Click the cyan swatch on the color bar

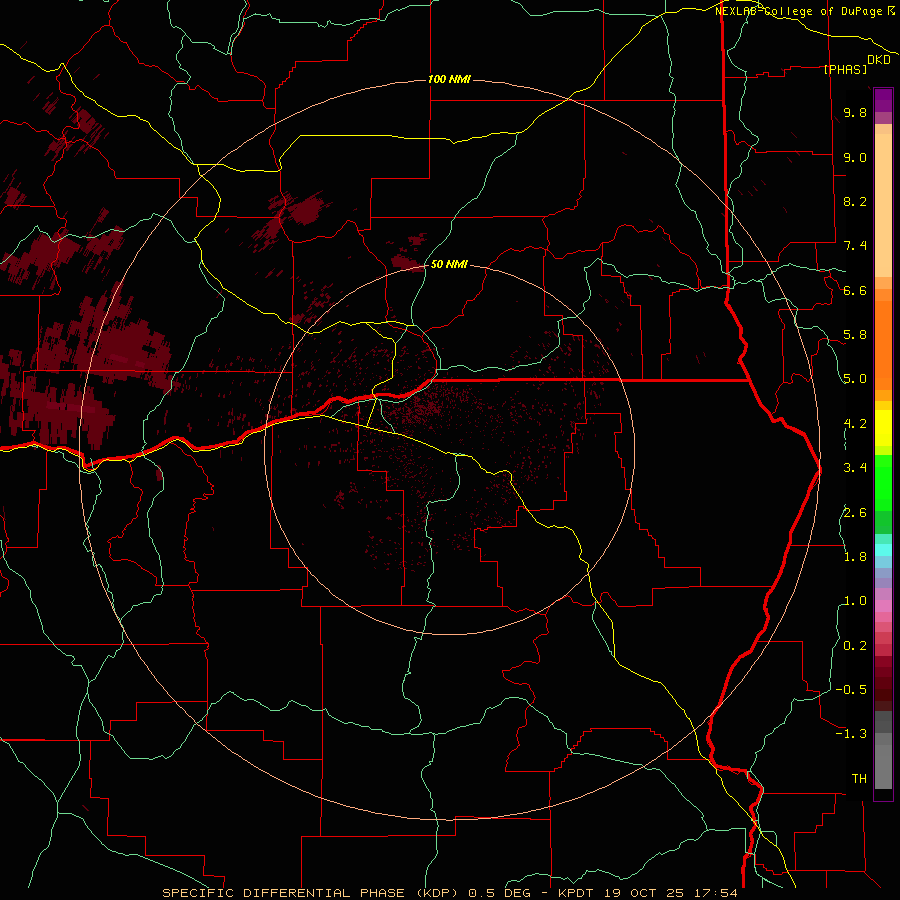click(883, 550)
